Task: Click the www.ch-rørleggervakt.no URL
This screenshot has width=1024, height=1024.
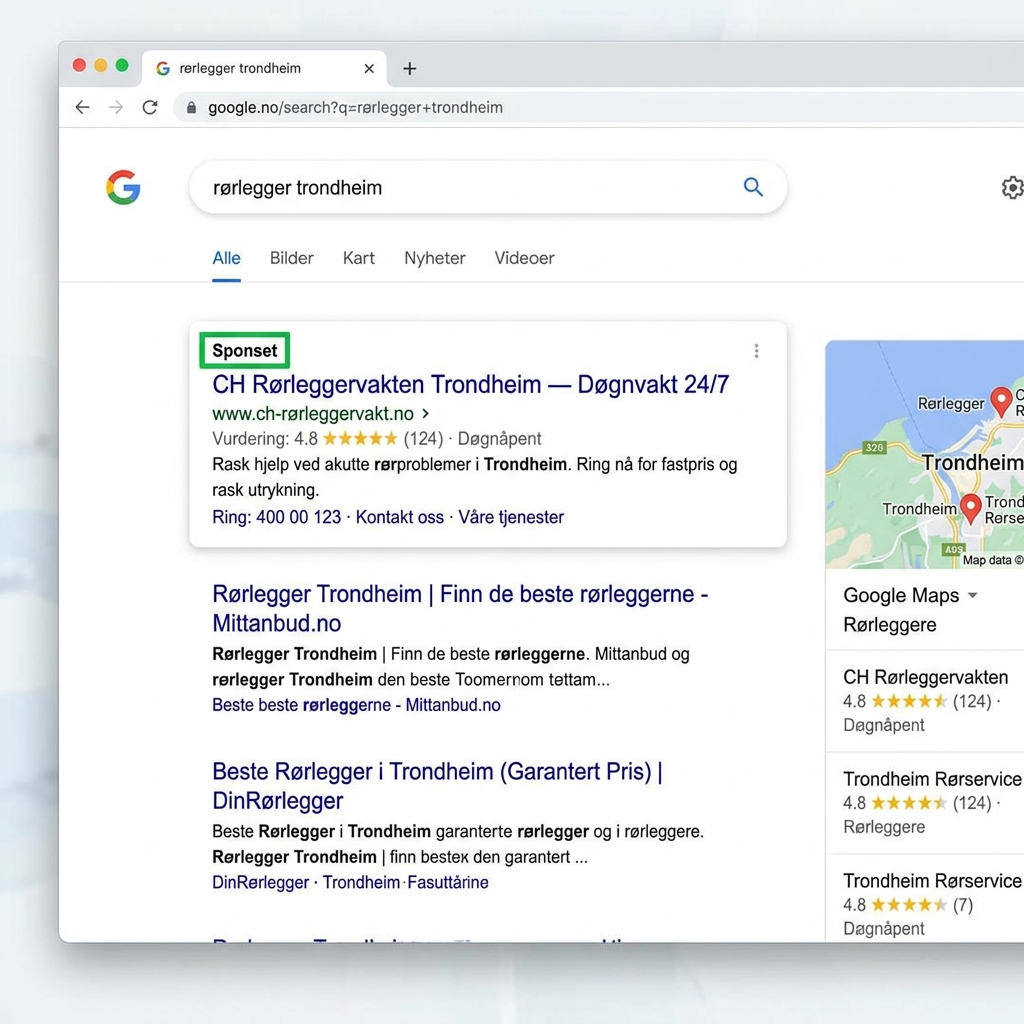Action: 313,414
